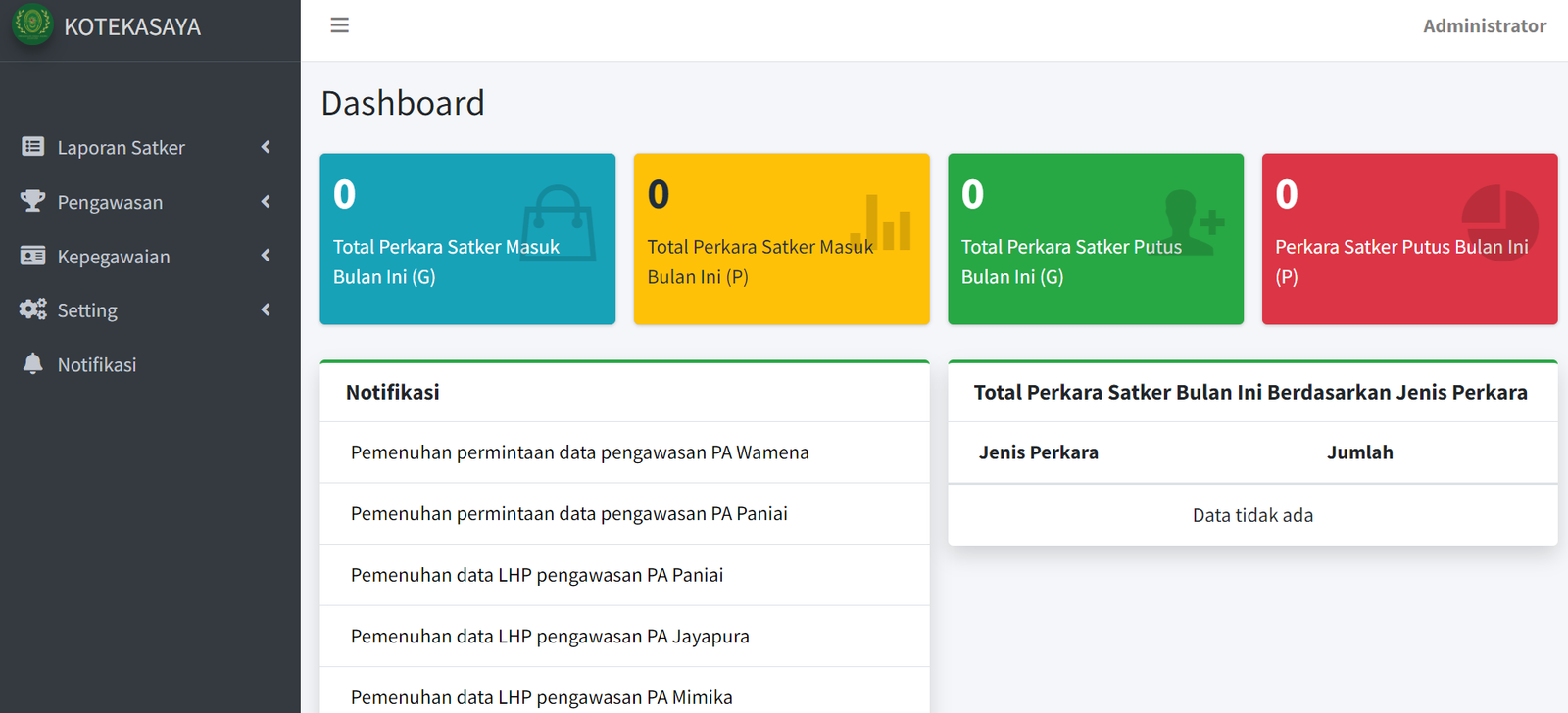Click the KOTEKASAYA logo emblem
The width and height of the screenshot is (1568, 713).
[x=32, y=25]
